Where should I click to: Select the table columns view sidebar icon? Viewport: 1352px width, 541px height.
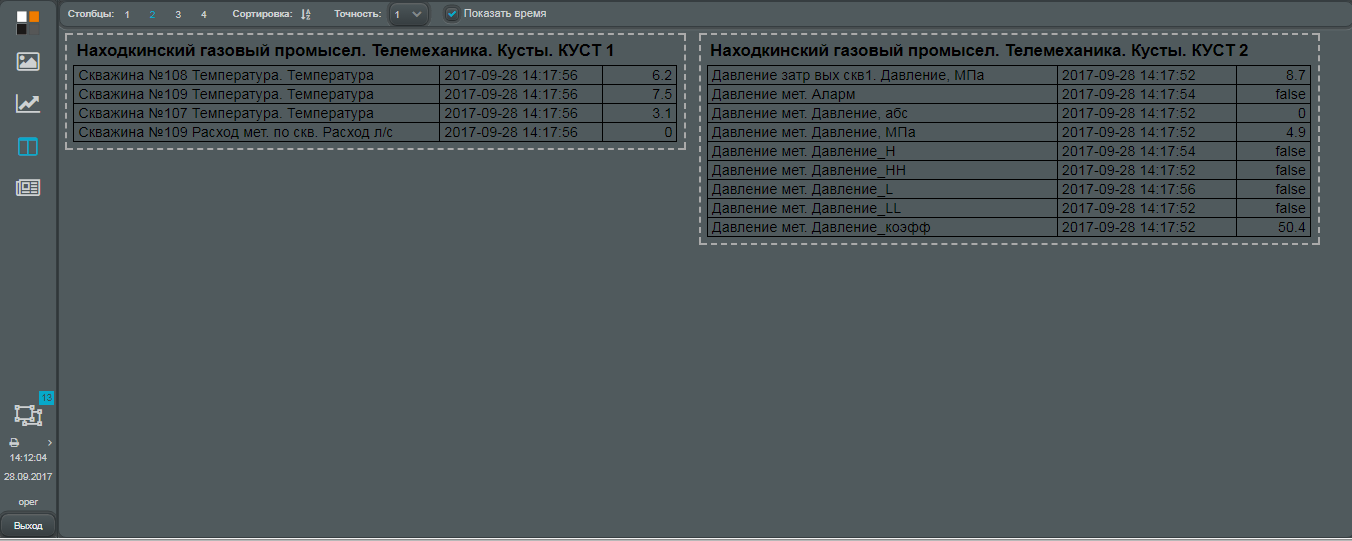[28, 147]
